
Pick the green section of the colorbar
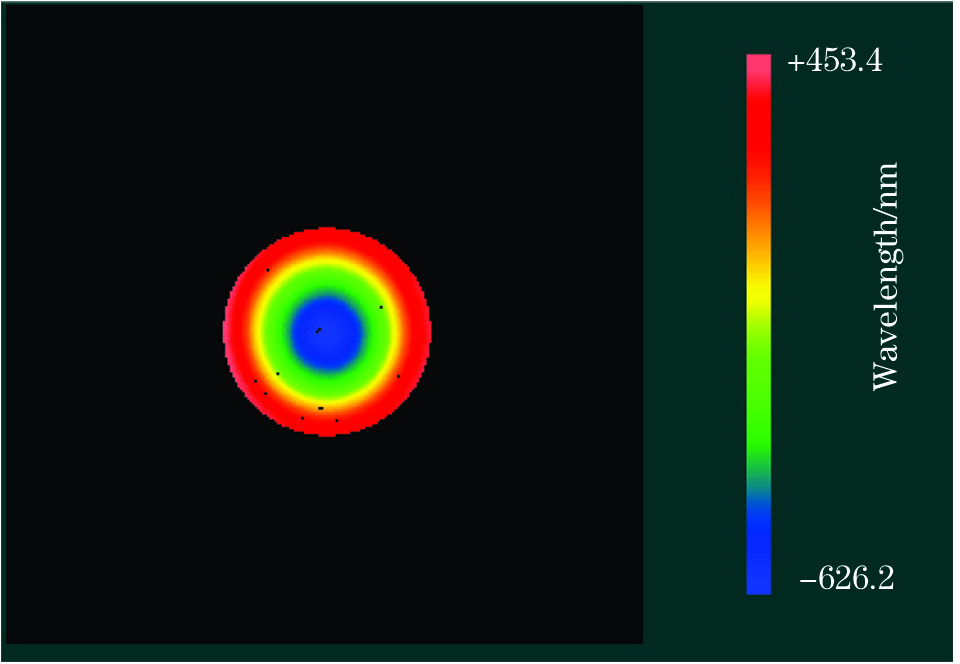pyautogui.click(x=759, y=400)
